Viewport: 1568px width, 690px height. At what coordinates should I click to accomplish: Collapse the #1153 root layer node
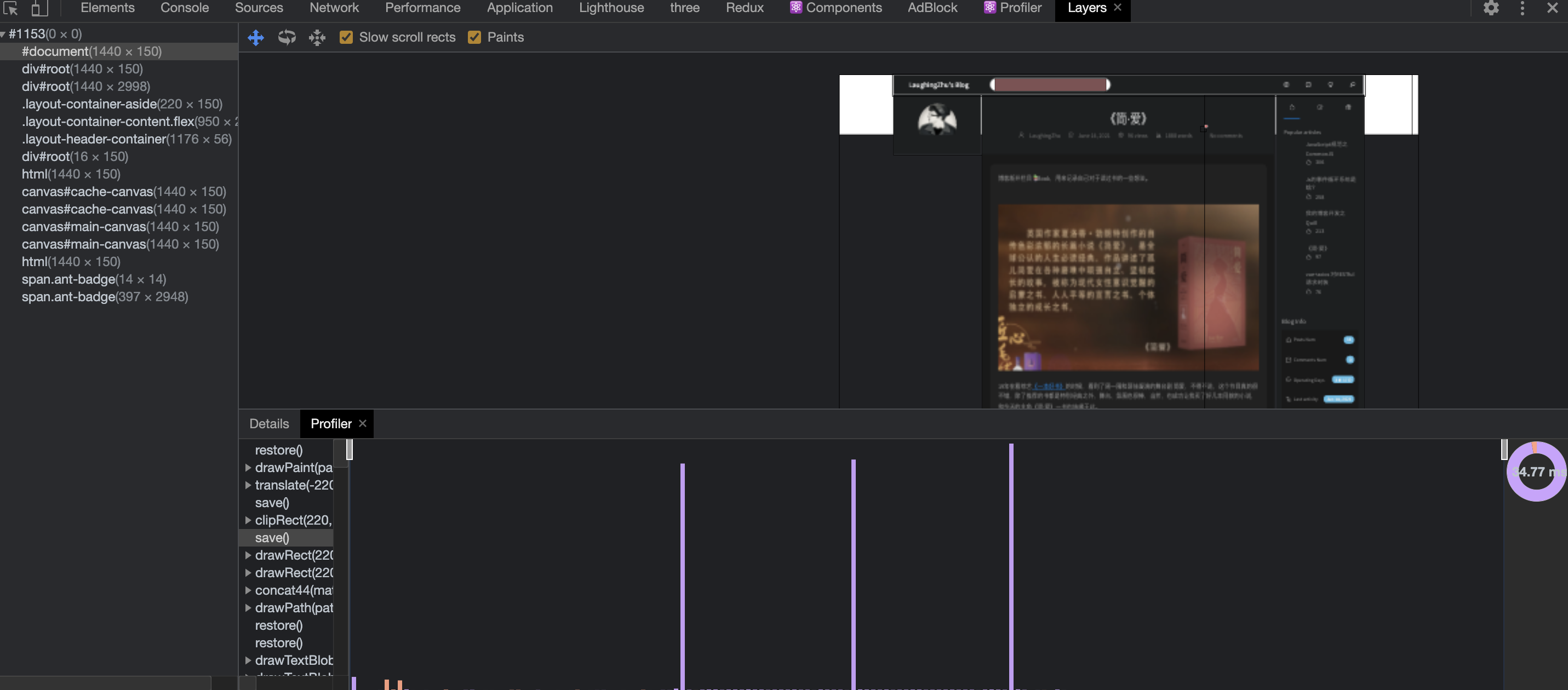[4, 34]
